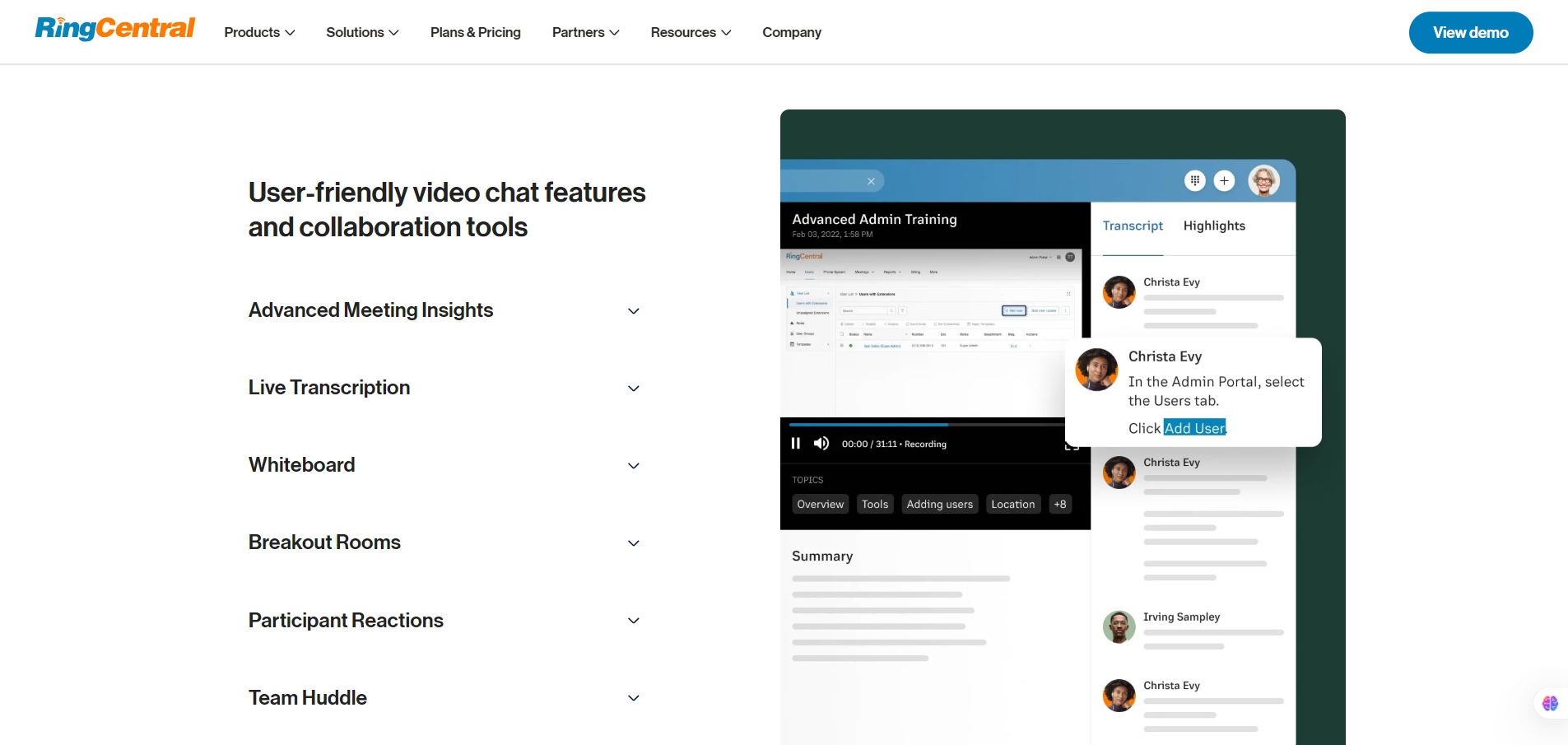Open the Partners dropdown menu
The width and height of the screenshot is (1568, 745).
tap(585, 32)
